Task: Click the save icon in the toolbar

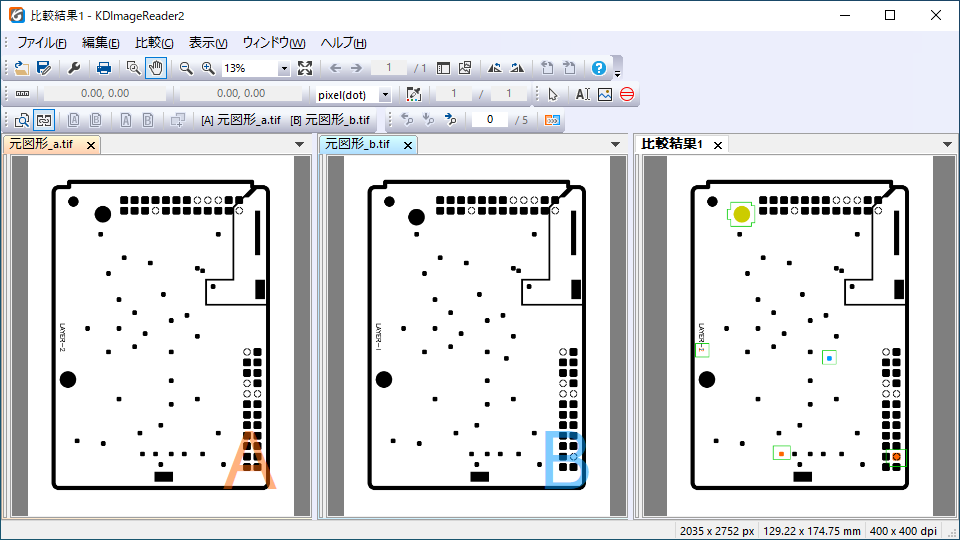Action: [x=43, y=68]
